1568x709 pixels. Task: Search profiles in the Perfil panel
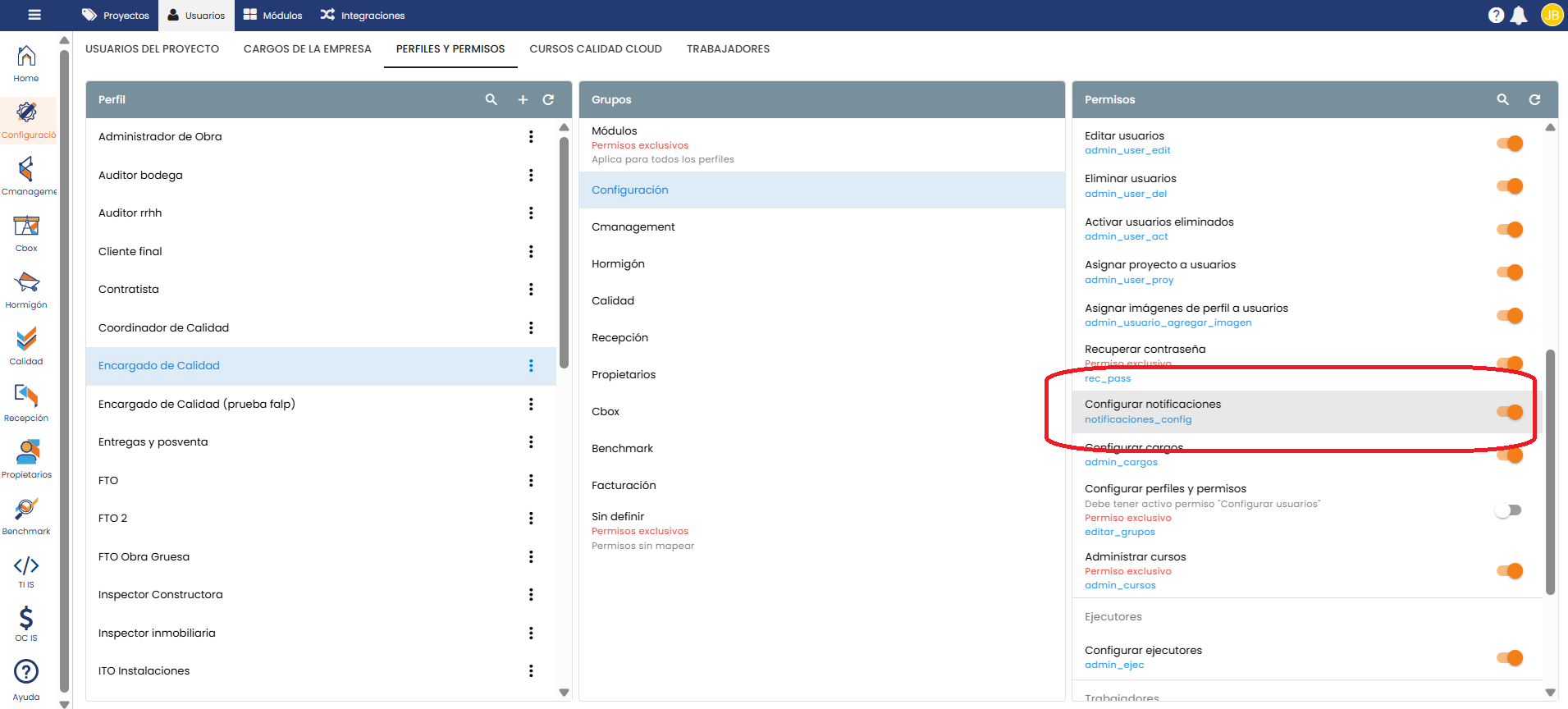click(x=491, y=99)
